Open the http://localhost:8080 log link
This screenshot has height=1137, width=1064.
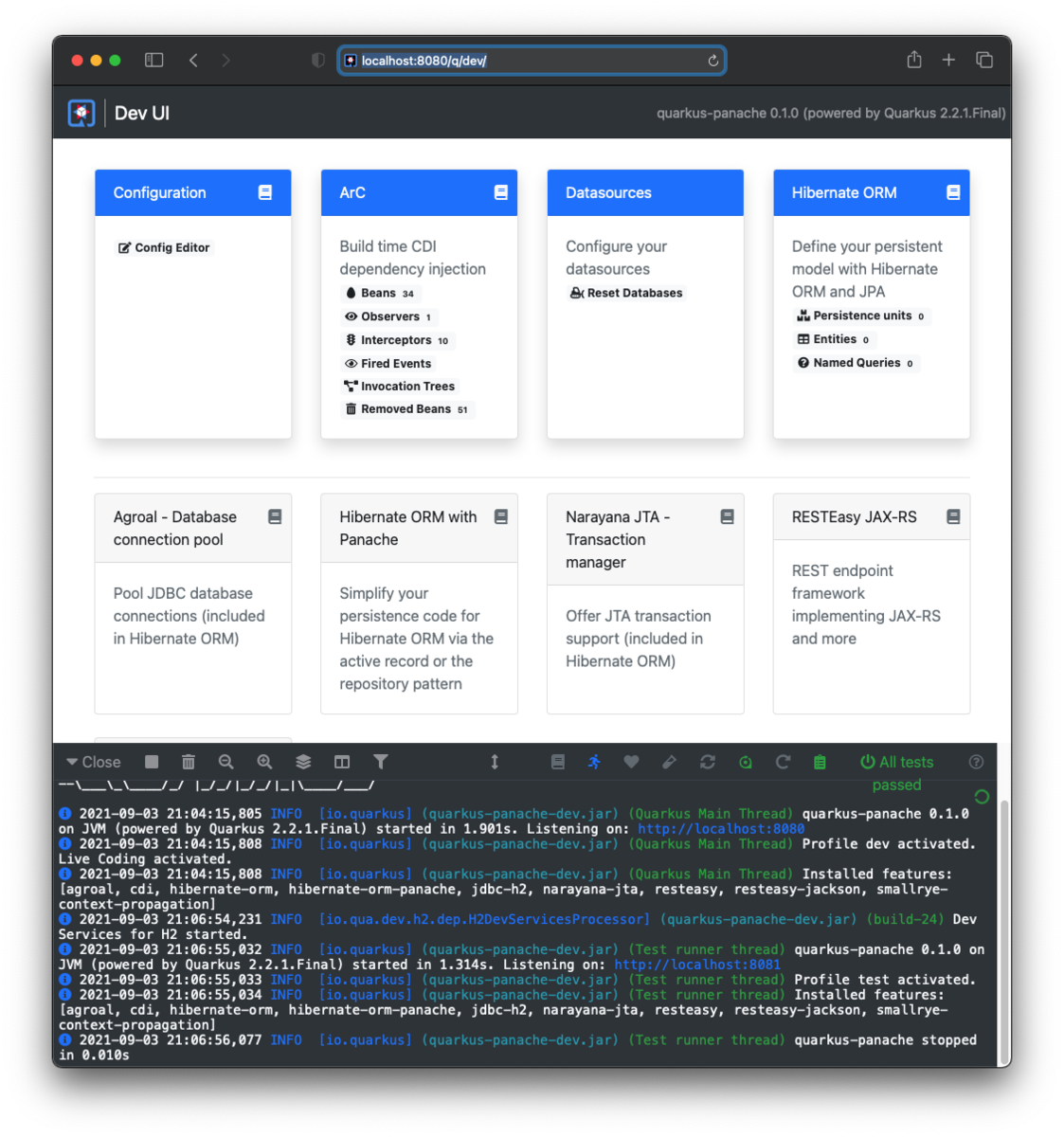pos(721,829)
